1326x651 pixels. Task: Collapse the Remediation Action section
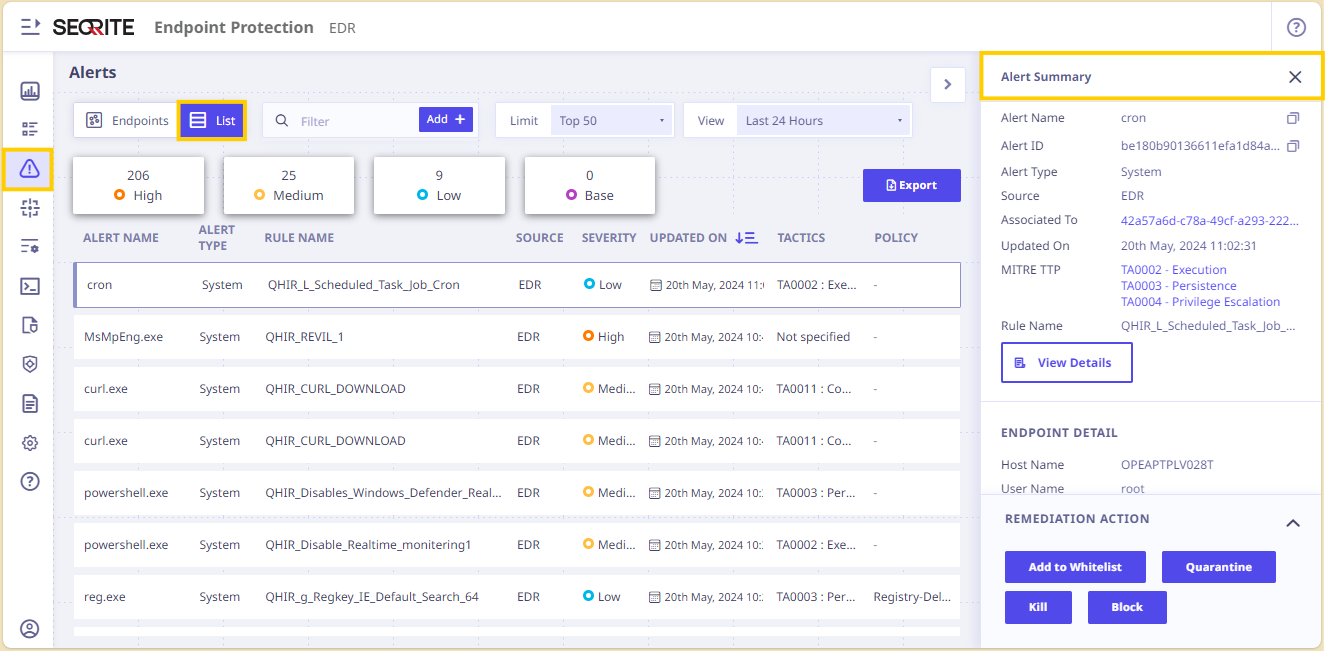pyautogui.click(x=1293, y=523)
